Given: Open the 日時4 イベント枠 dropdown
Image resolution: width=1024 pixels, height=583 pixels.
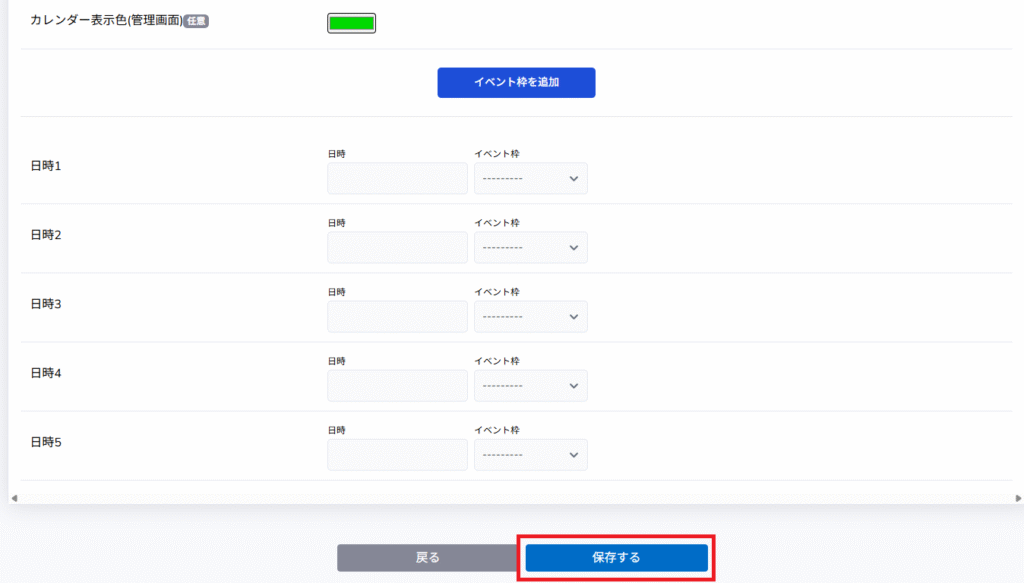Looking at the screenshot, I should coord(530,386).
